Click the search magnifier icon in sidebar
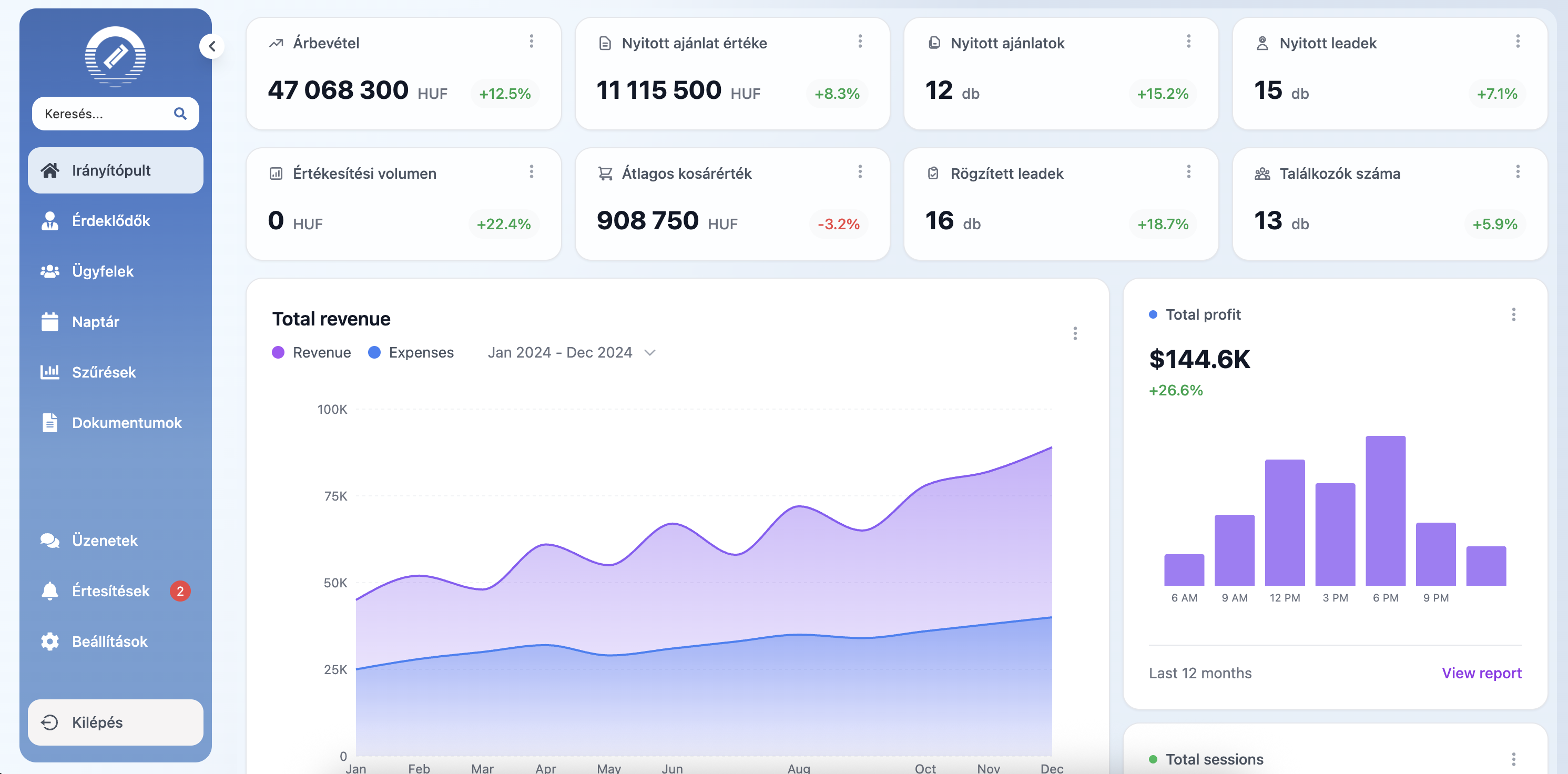Viewport: 1568px width, 774px height. pyautogui.click(x=180, y=114)
